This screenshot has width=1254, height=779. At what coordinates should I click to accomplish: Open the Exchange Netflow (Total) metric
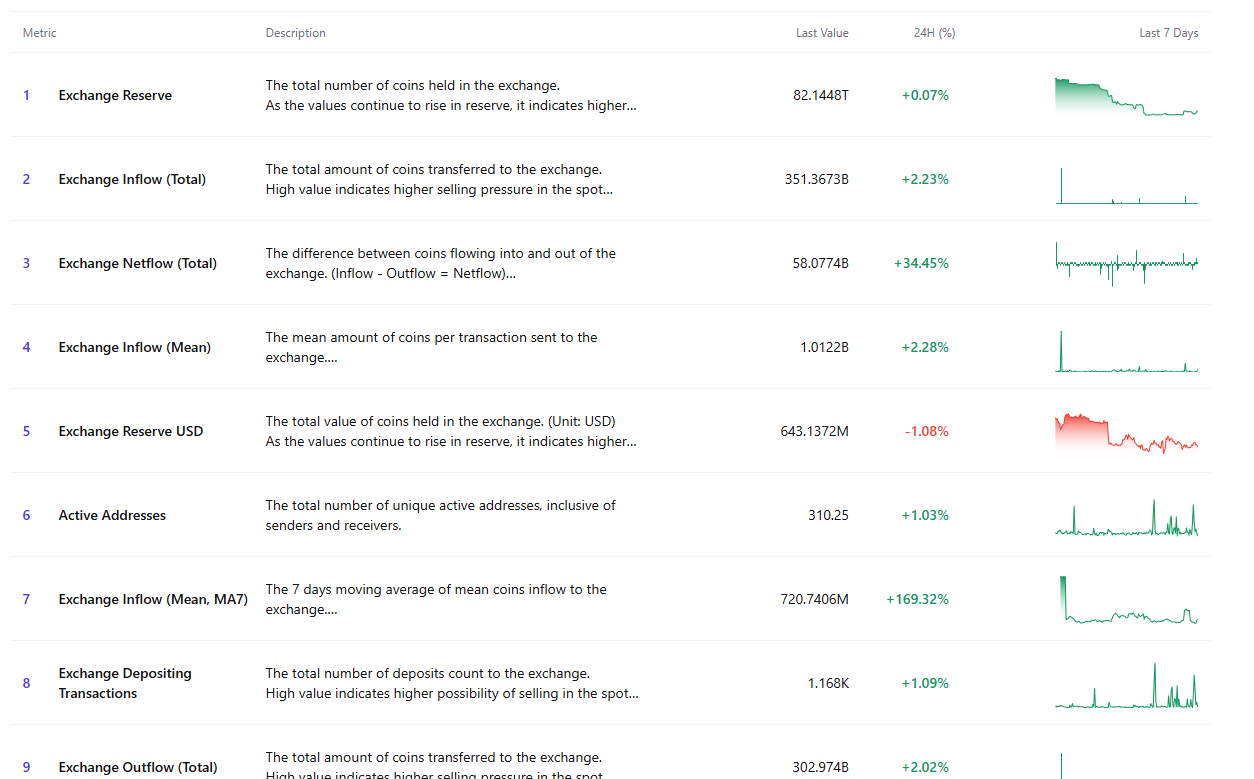(137, 264)
